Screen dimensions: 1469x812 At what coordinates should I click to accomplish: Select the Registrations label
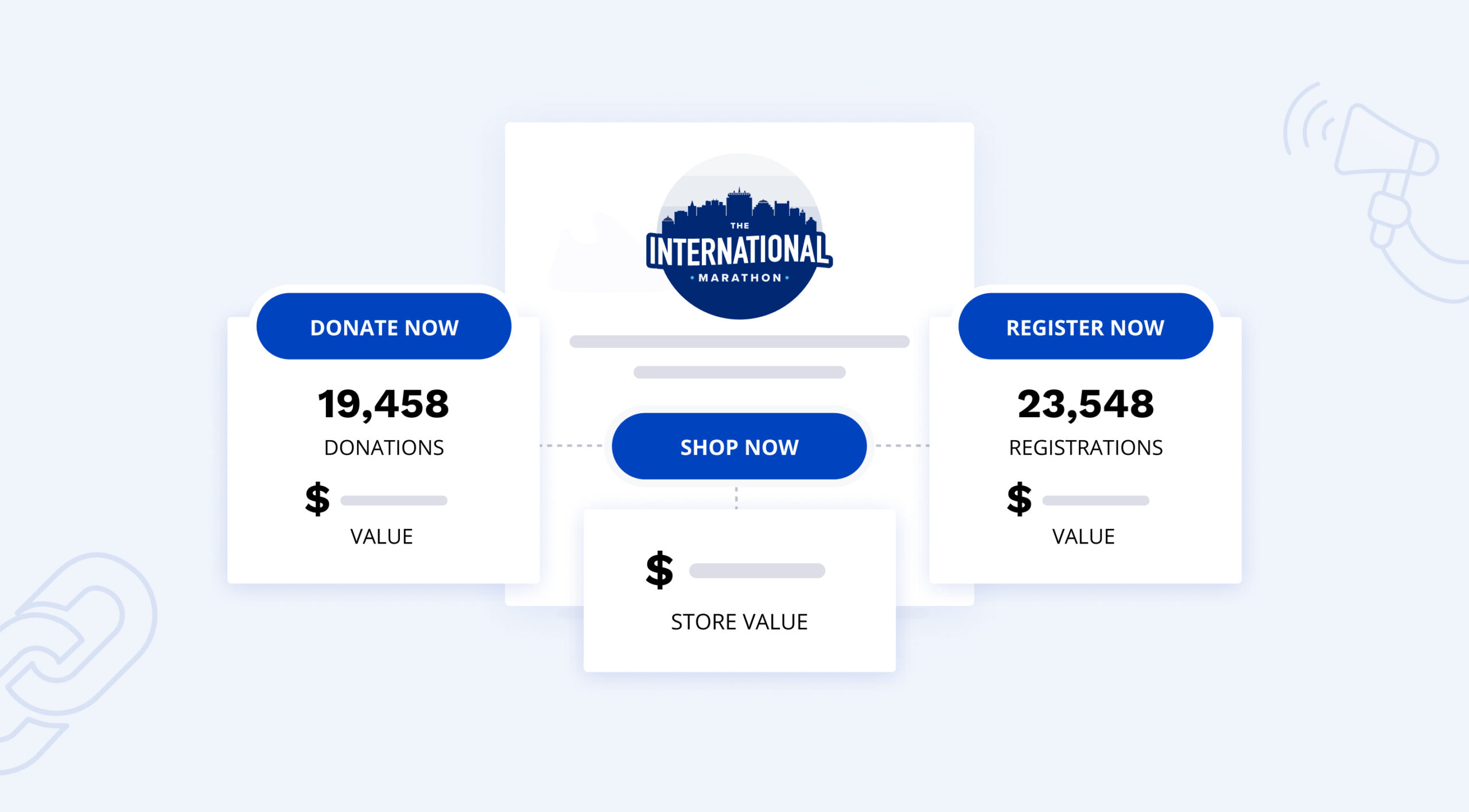point(1086,448)
